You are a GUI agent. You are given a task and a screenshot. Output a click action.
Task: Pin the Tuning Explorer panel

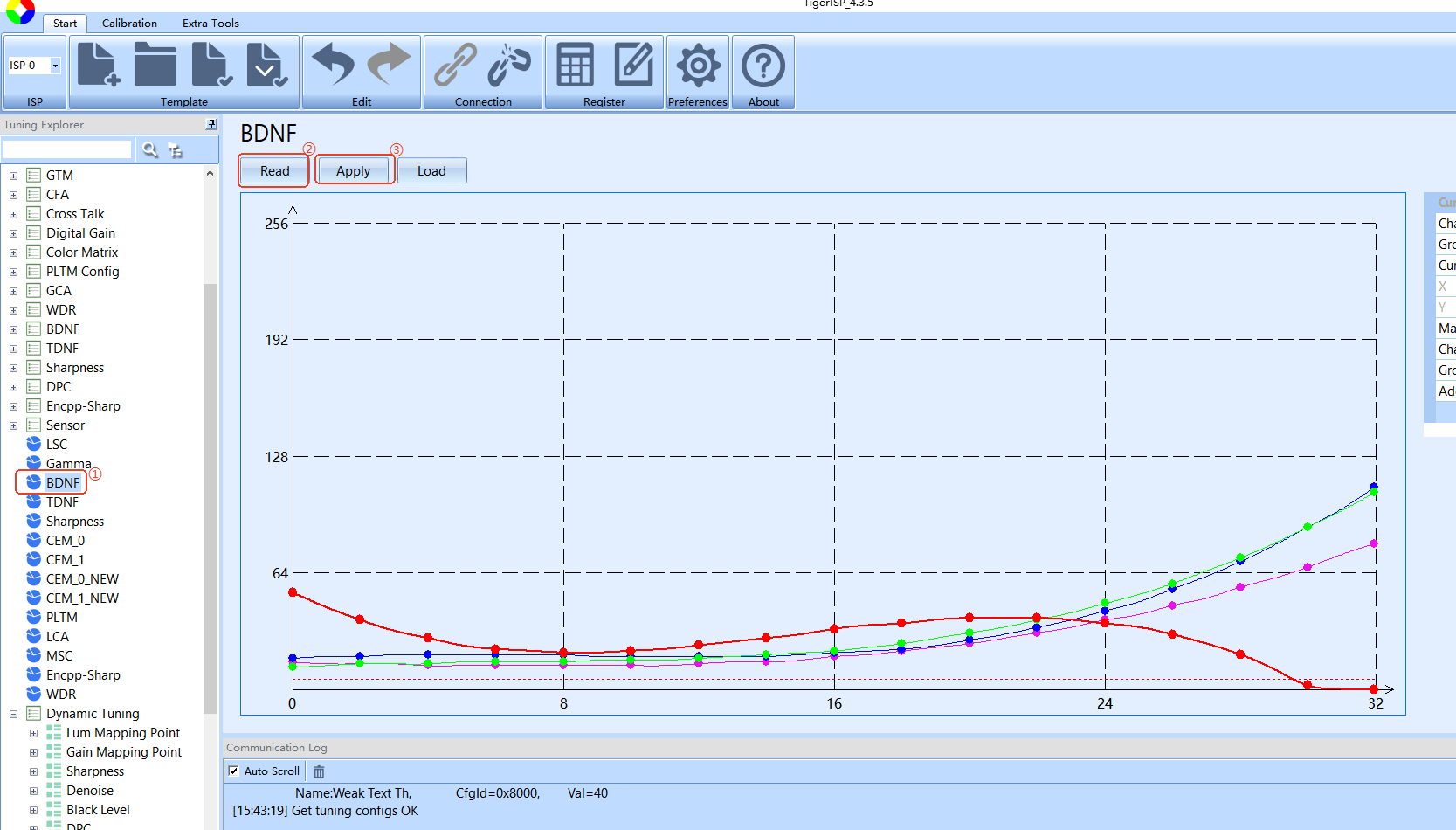[210, 125]
